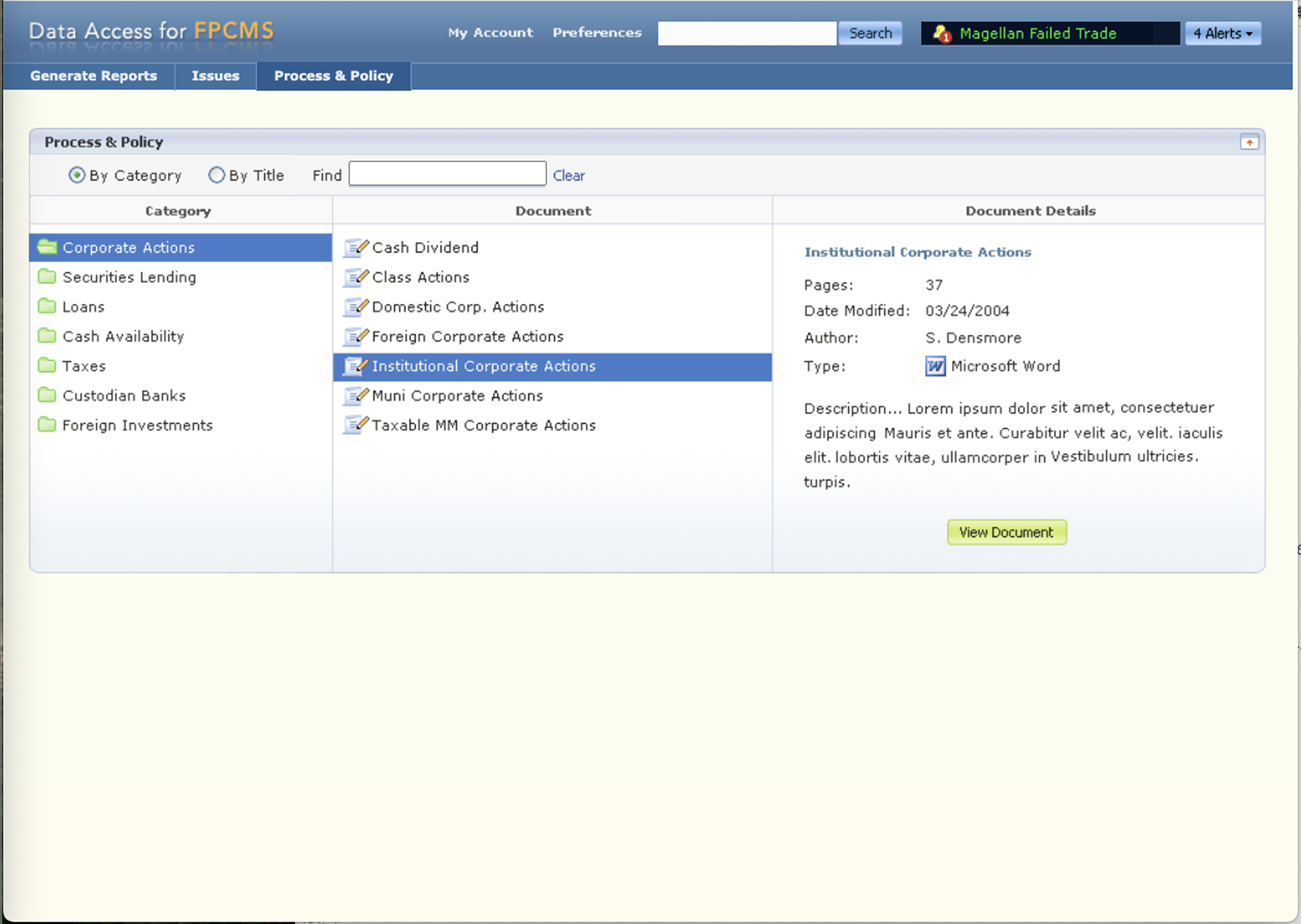This screenshot has height=924, width=1301.
Task: Select the By Title radio button
Action: (216, 175)
